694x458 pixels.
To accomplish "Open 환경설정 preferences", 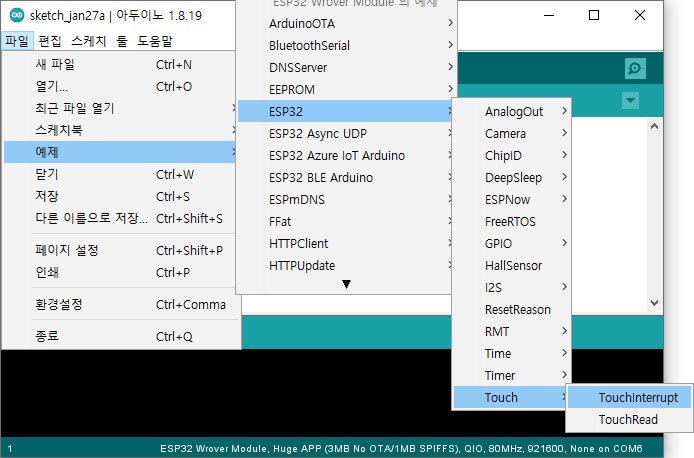I will [120, 304].
